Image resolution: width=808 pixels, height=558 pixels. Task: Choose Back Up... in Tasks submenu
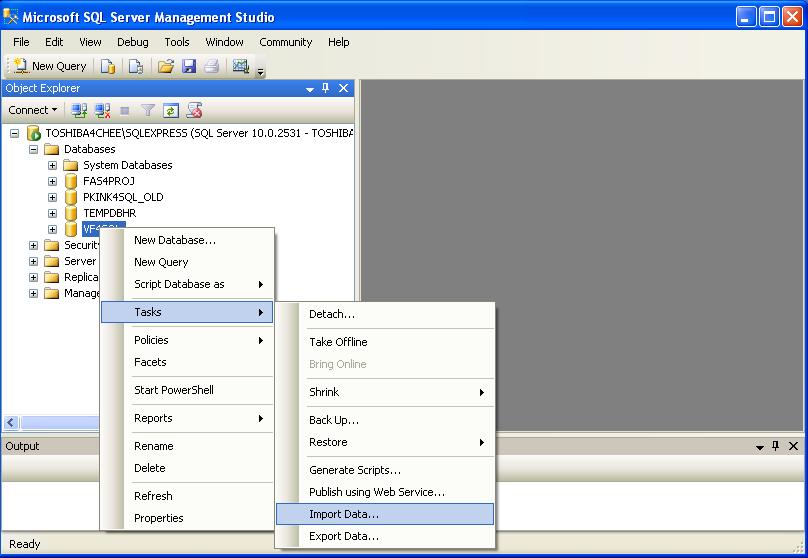[x=385, y=420]
